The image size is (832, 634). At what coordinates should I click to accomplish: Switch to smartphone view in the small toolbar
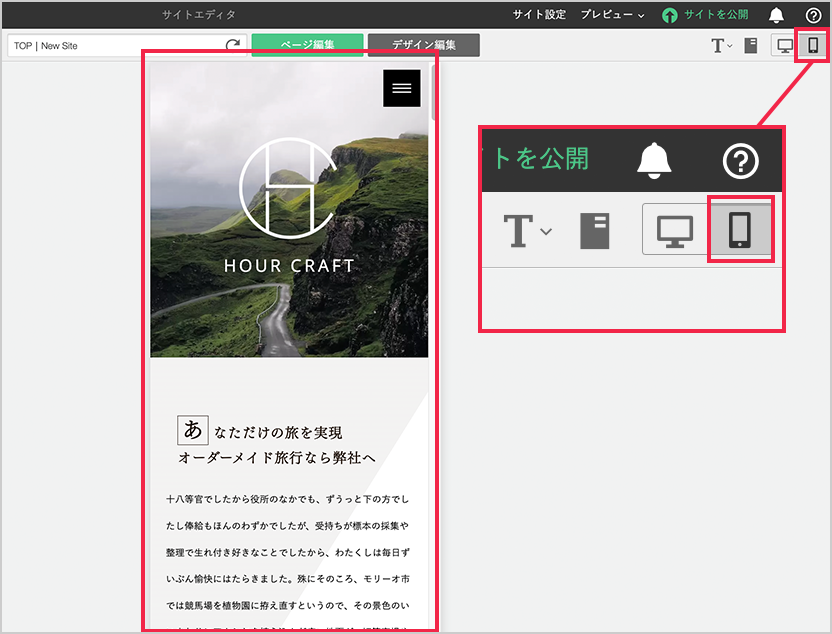pyautogui.click(x=813, y=46)
